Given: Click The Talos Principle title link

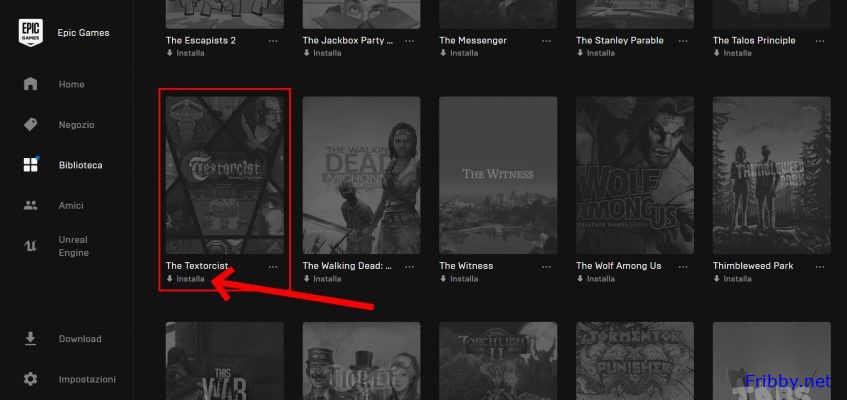Looking at the screenshot, I should click(x=754, y=41).
